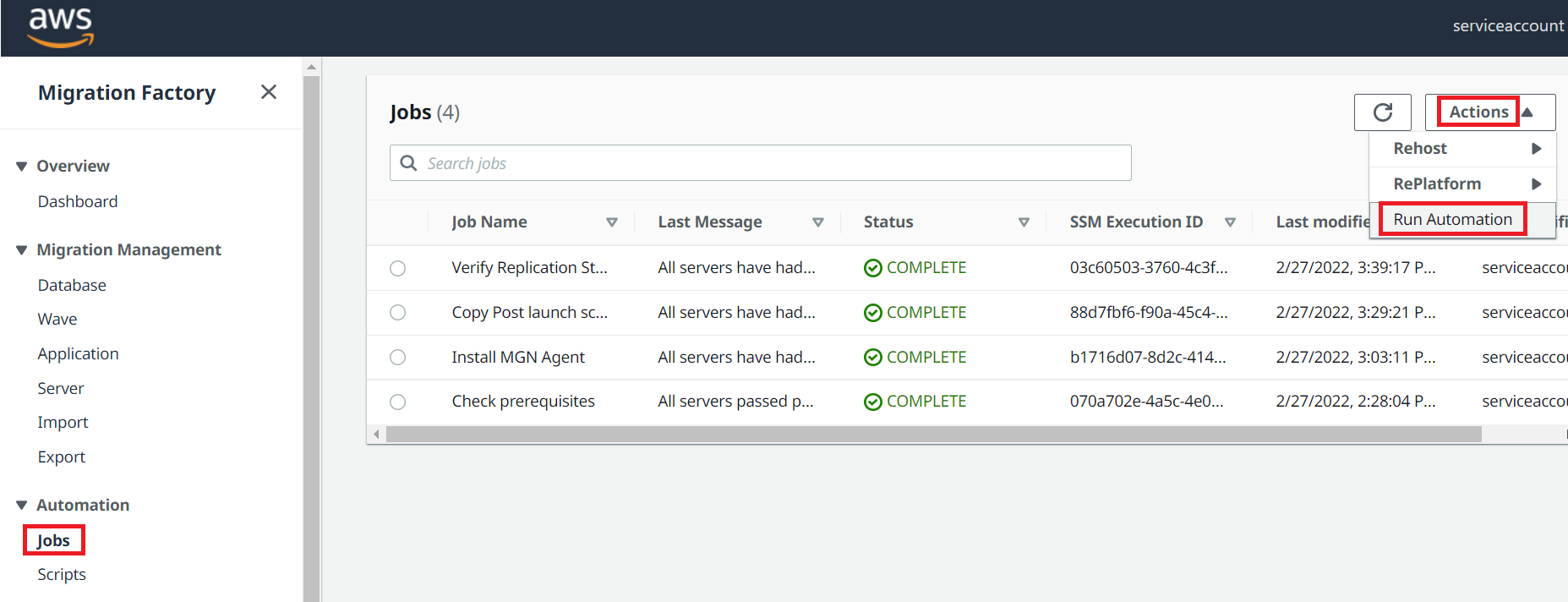Click the Last modified column header

(1323, 222)
